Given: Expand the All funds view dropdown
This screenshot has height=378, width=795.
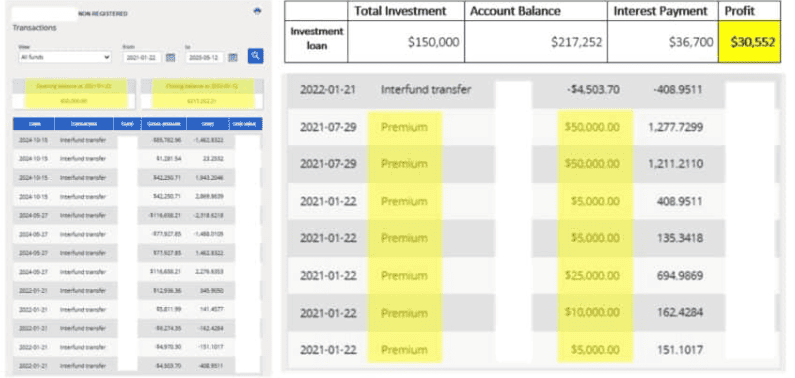Looking at the screenshot, I should point(64,57).
